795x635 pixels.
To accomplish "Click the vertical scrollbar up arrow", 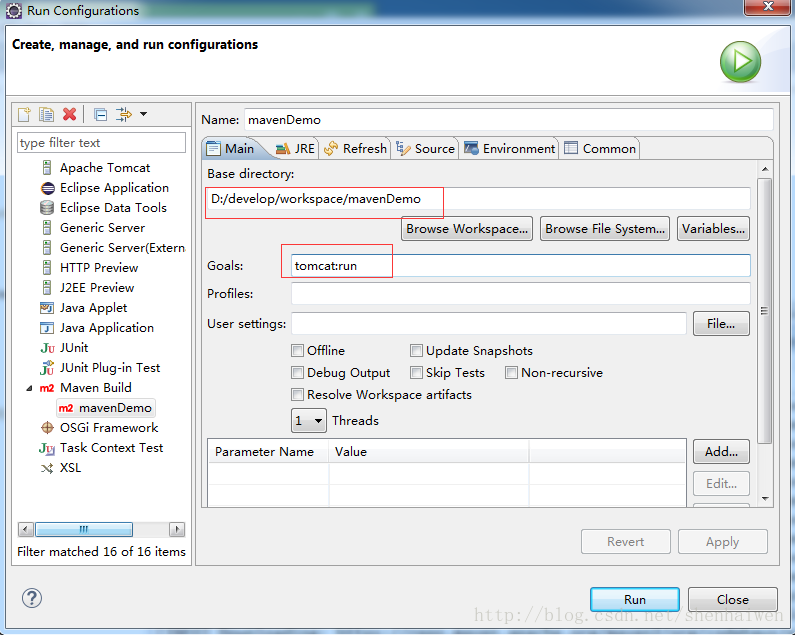I will pyautogui.click(x=765, y=169).
